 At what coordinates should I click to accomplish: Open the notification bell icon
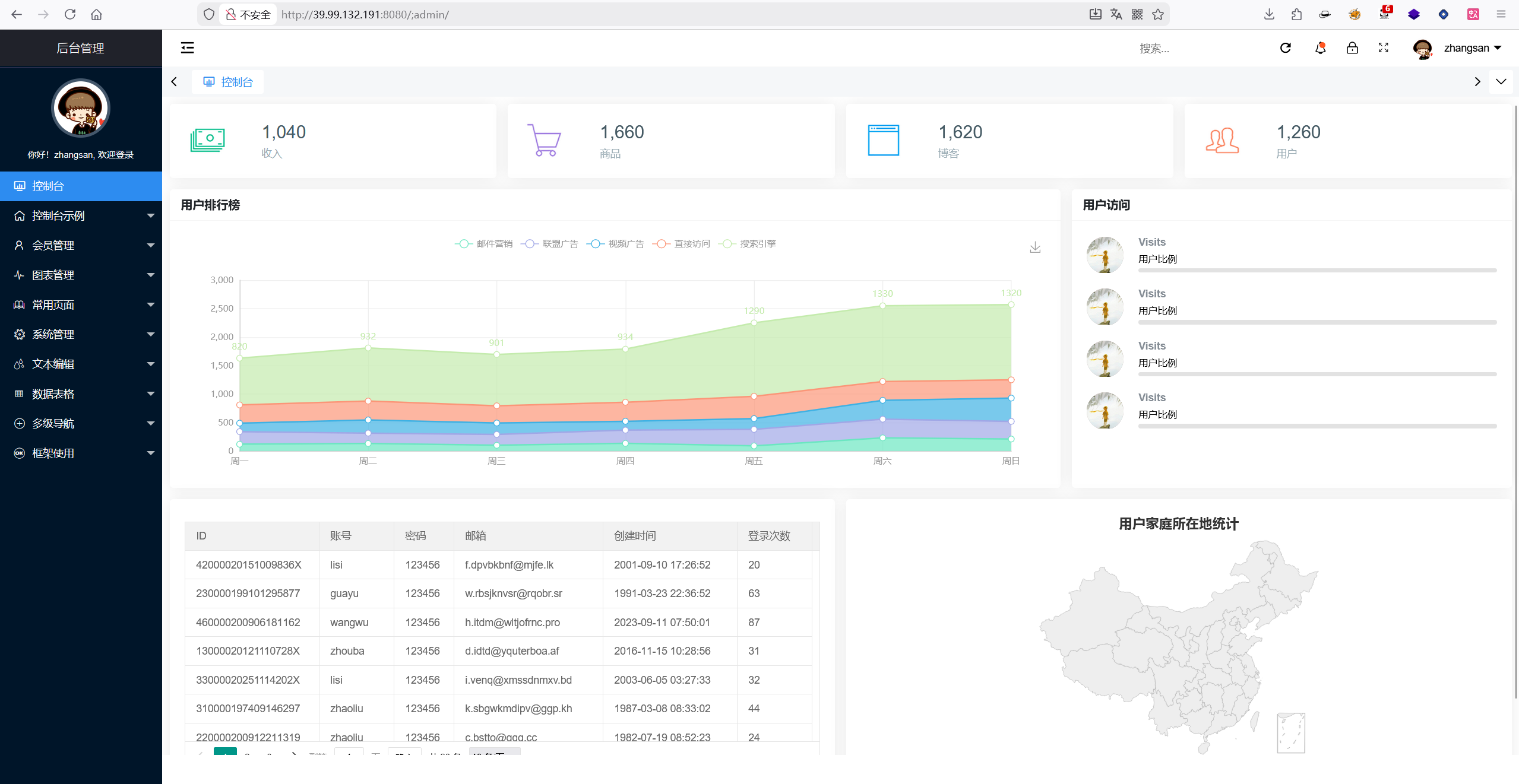[x=1320, y=48]
